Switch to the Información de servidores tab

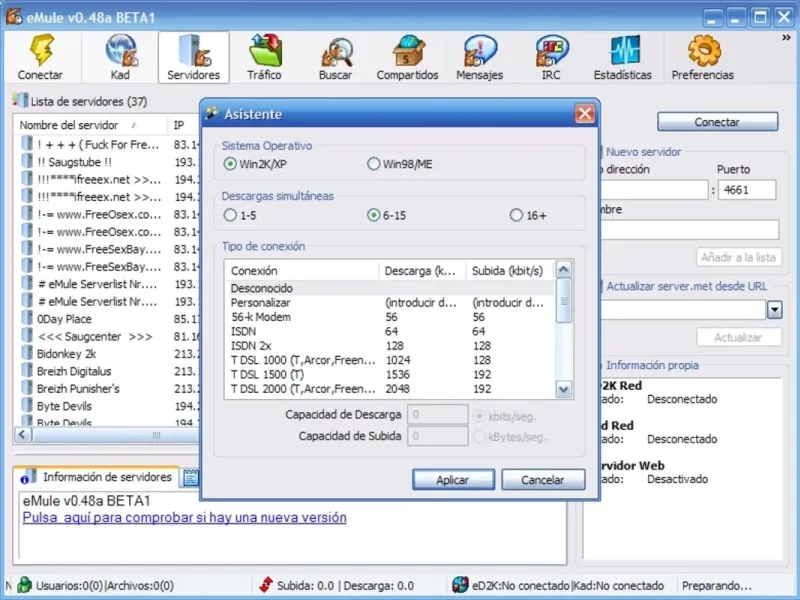(x=97, y=477)
